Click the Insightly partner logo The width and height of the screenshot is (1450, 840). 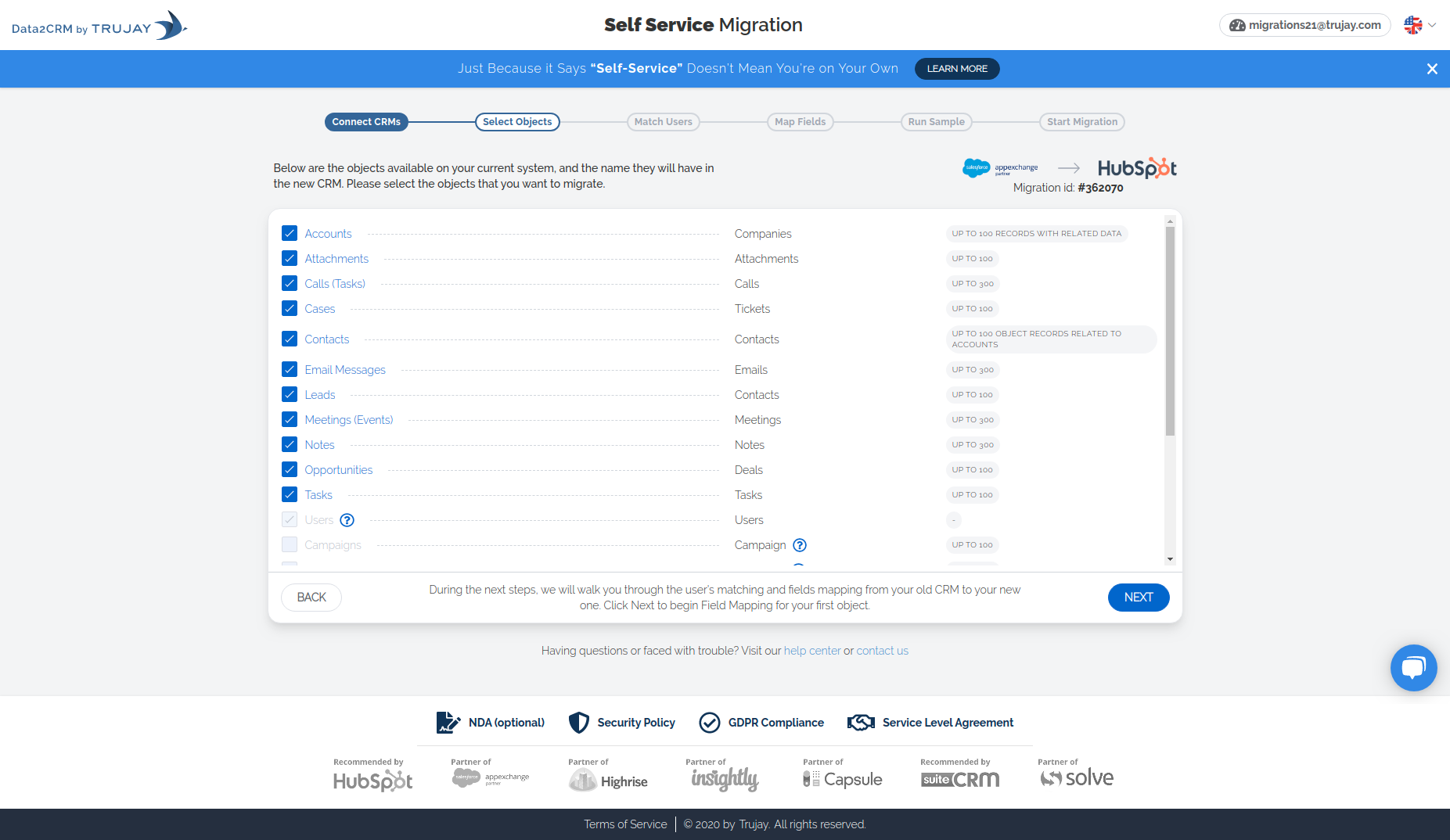(725, 779)
